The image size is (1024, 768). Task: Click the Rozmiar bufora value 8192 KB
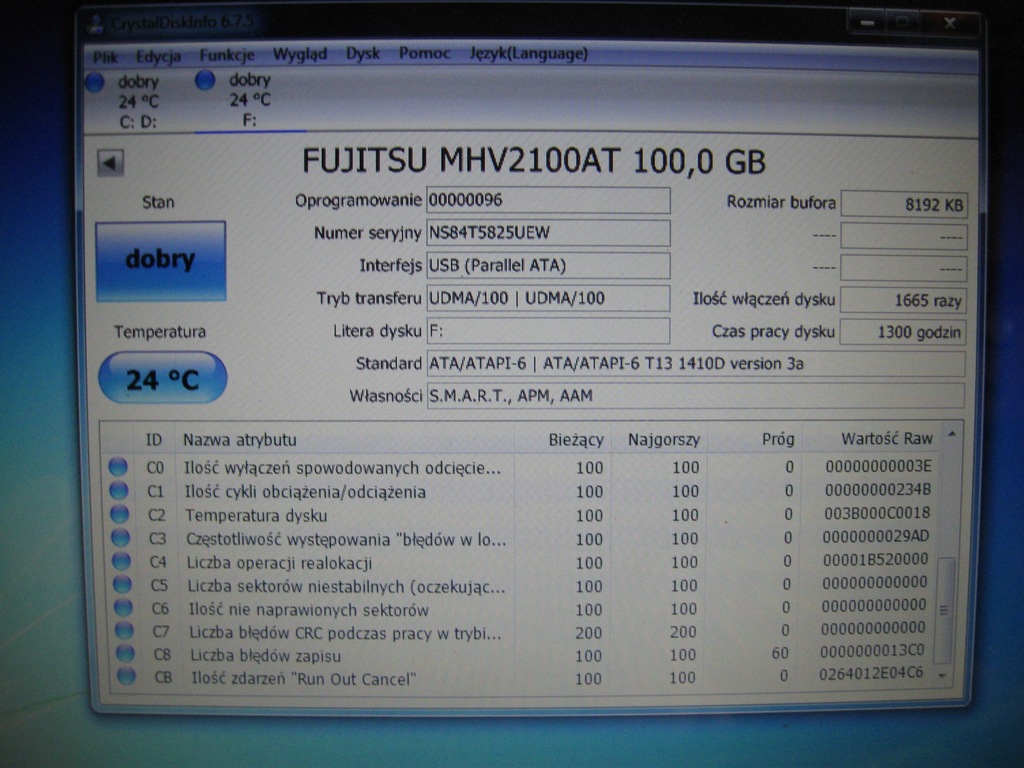904,204
